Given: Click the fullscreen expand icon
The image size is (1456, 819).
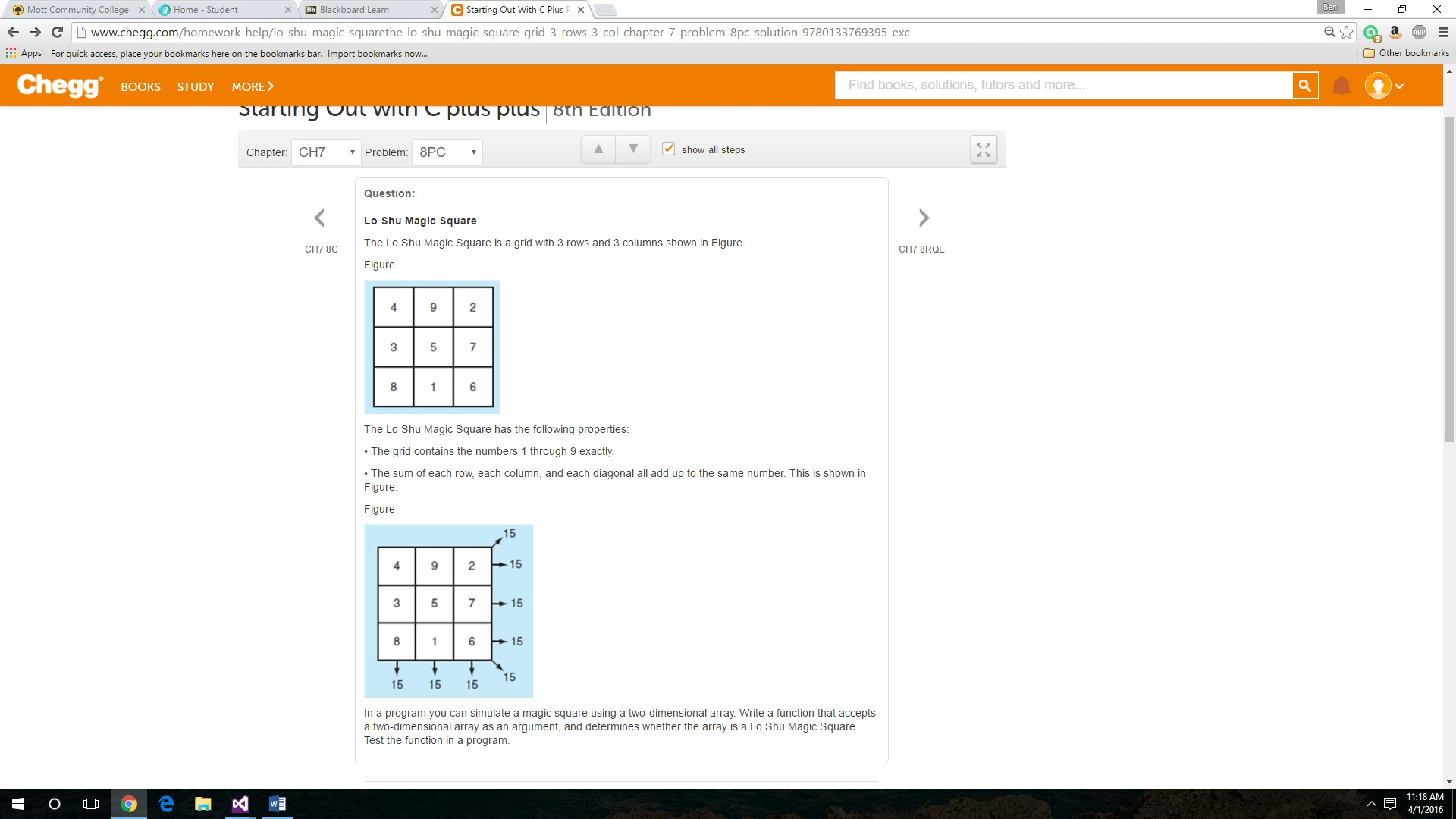Looking at the screenshot, I should [983, 150].
